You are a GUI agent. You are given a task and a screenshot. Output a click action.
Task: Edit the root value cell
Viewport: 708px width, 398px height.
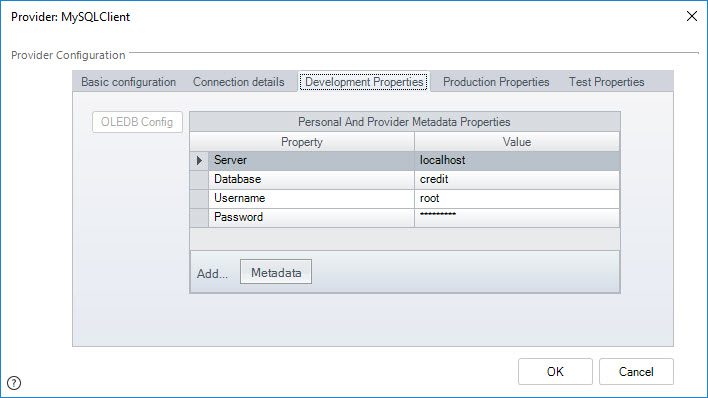tap(517, 198)
